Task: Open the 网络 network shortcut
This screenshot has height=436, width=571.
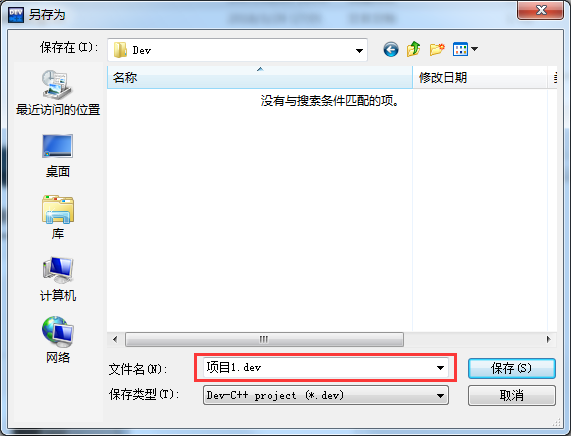Action: 58,340
